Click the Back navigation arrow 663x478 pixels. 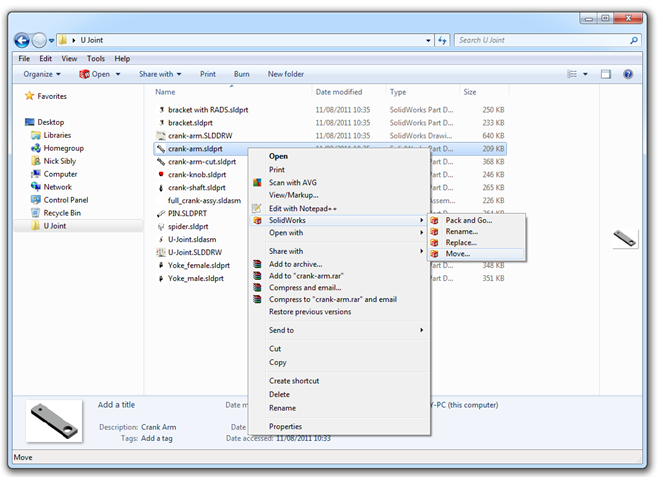pos(22,41)
